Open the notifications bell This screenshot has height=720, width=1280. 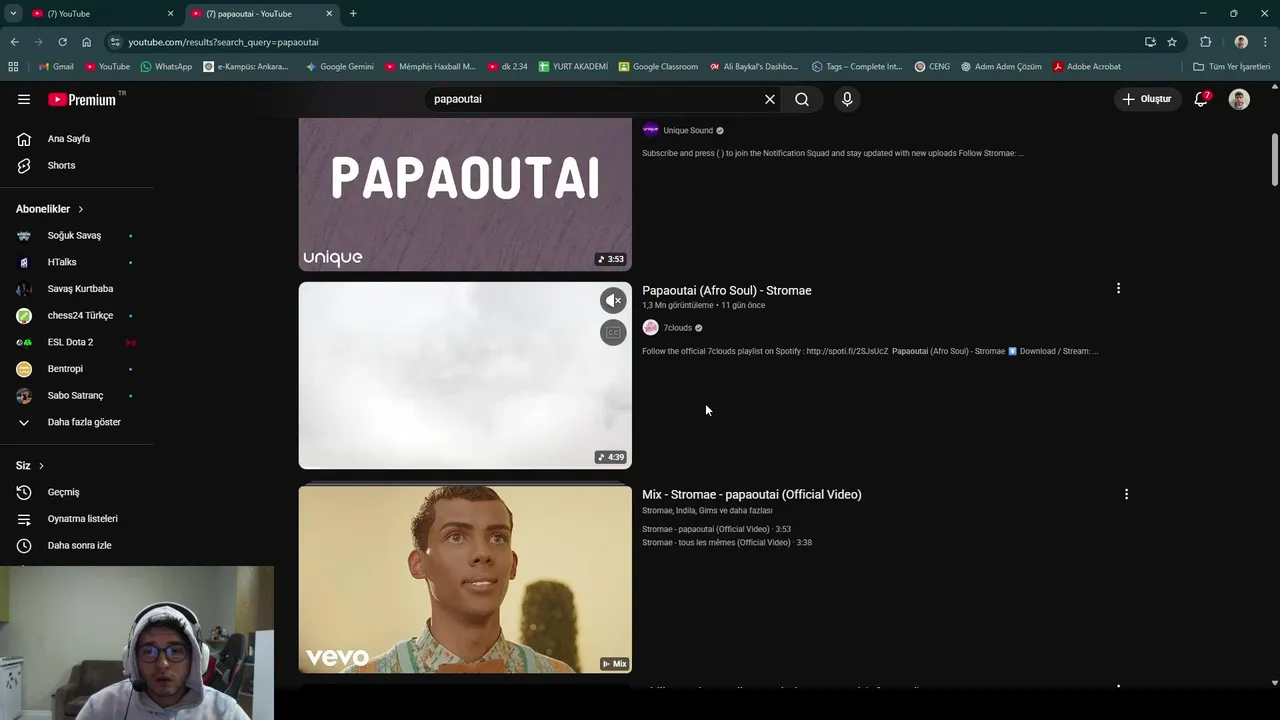(x=1201, y=99)
